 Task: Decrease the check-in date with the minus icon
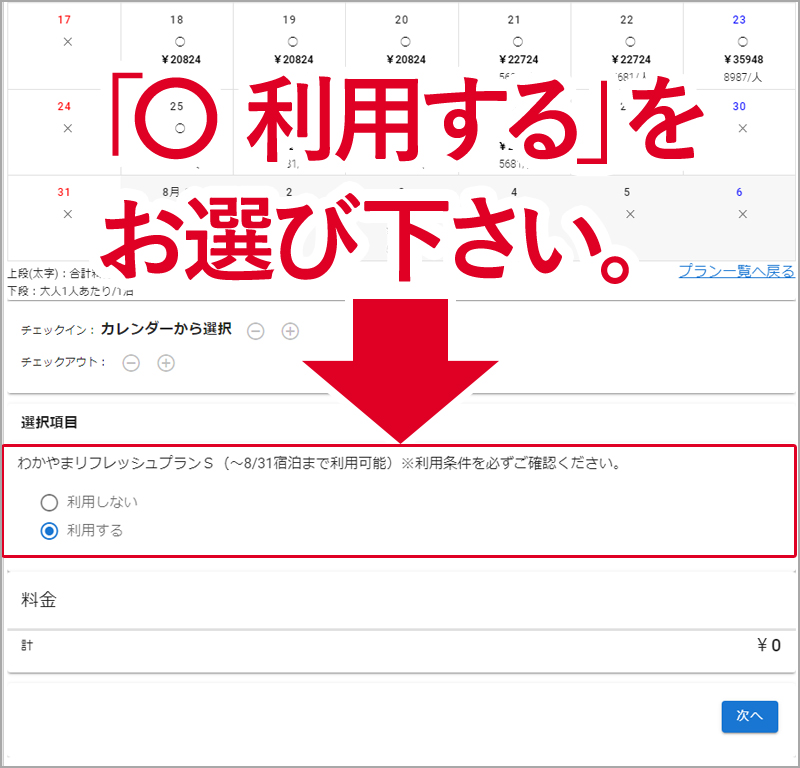tap(256, 331)
